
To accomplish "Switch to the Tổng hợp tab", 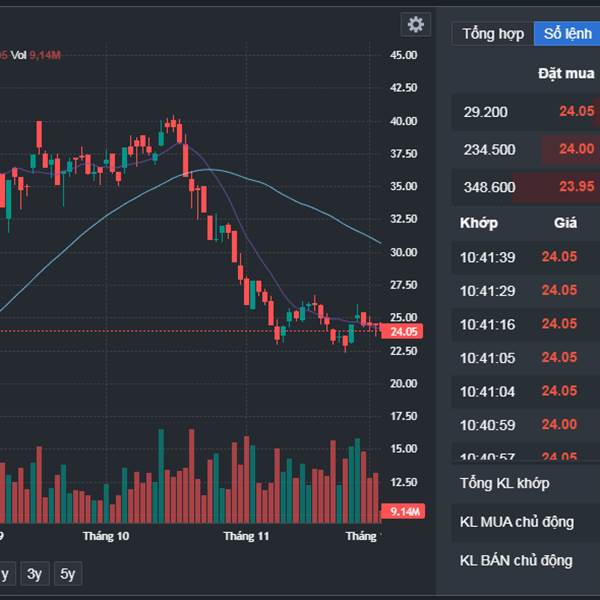I will [x=492, y=34].
